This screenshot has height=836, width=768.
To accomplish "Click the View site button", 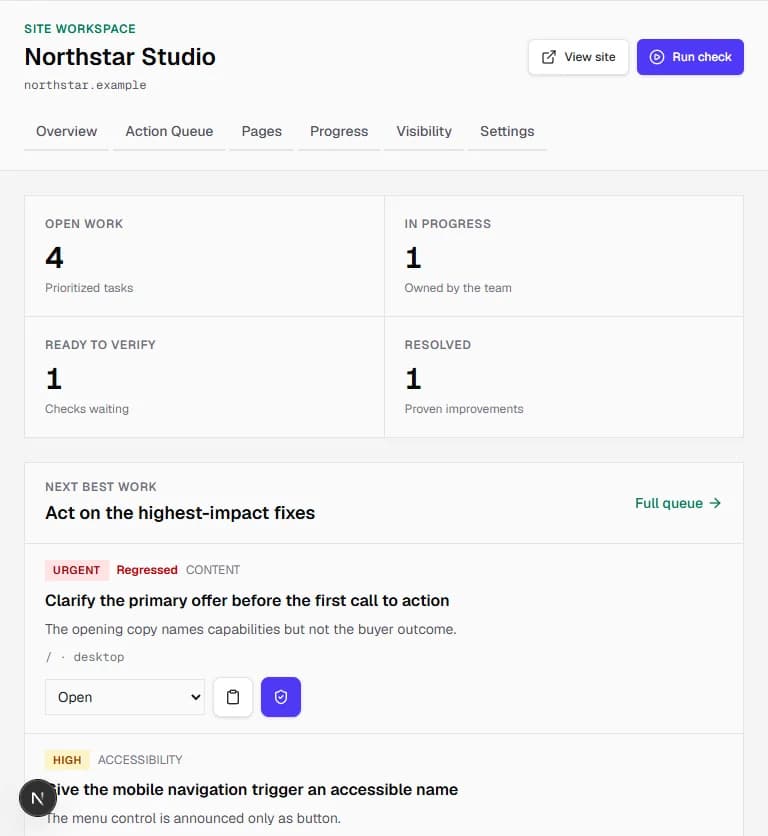I will (578, 57).
